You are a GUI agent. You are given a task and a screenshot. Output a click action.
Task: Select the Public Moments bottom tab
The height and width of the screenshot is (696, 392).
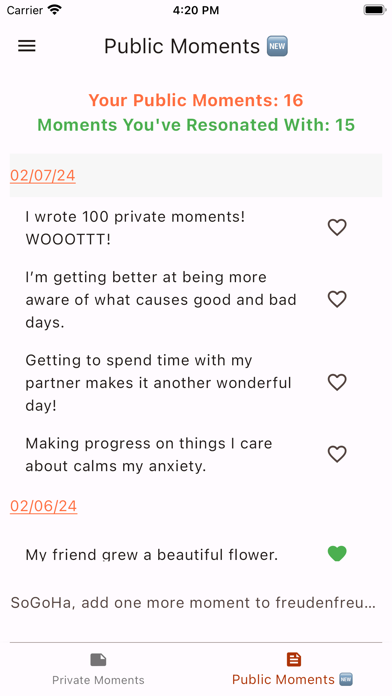[293, 668]
